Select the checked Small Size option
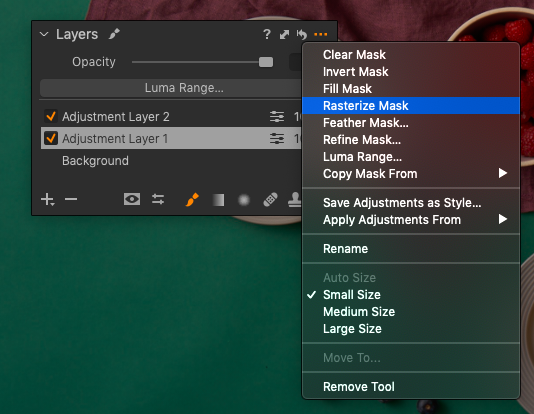534x414 pixels. point(411,294)
